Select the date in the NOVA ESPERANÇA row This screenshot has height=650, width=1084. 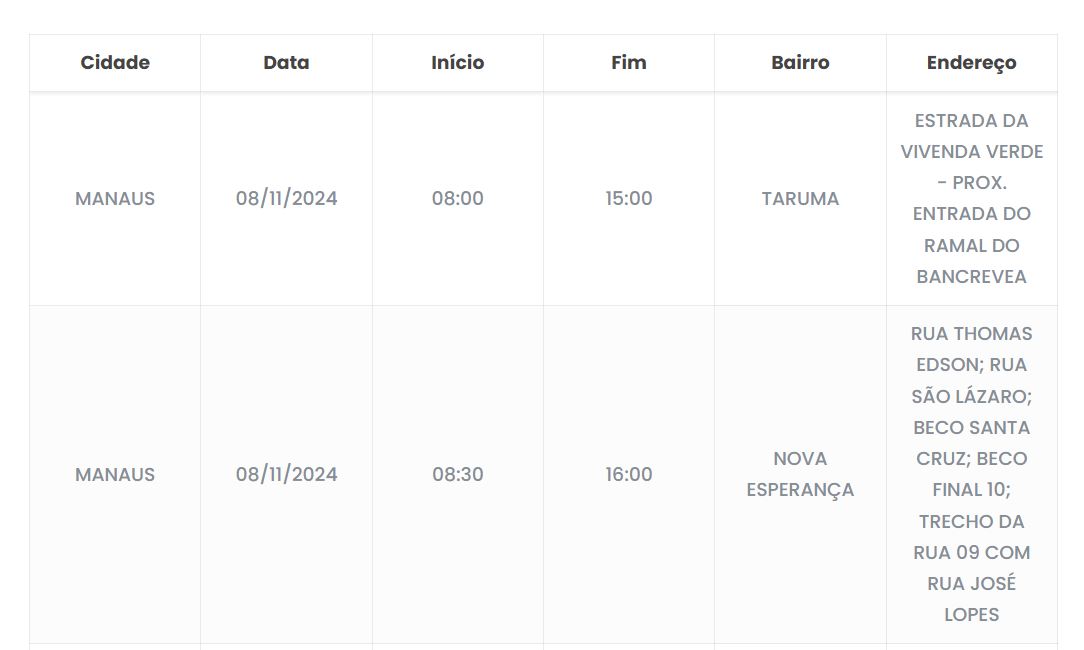point(286,474)
